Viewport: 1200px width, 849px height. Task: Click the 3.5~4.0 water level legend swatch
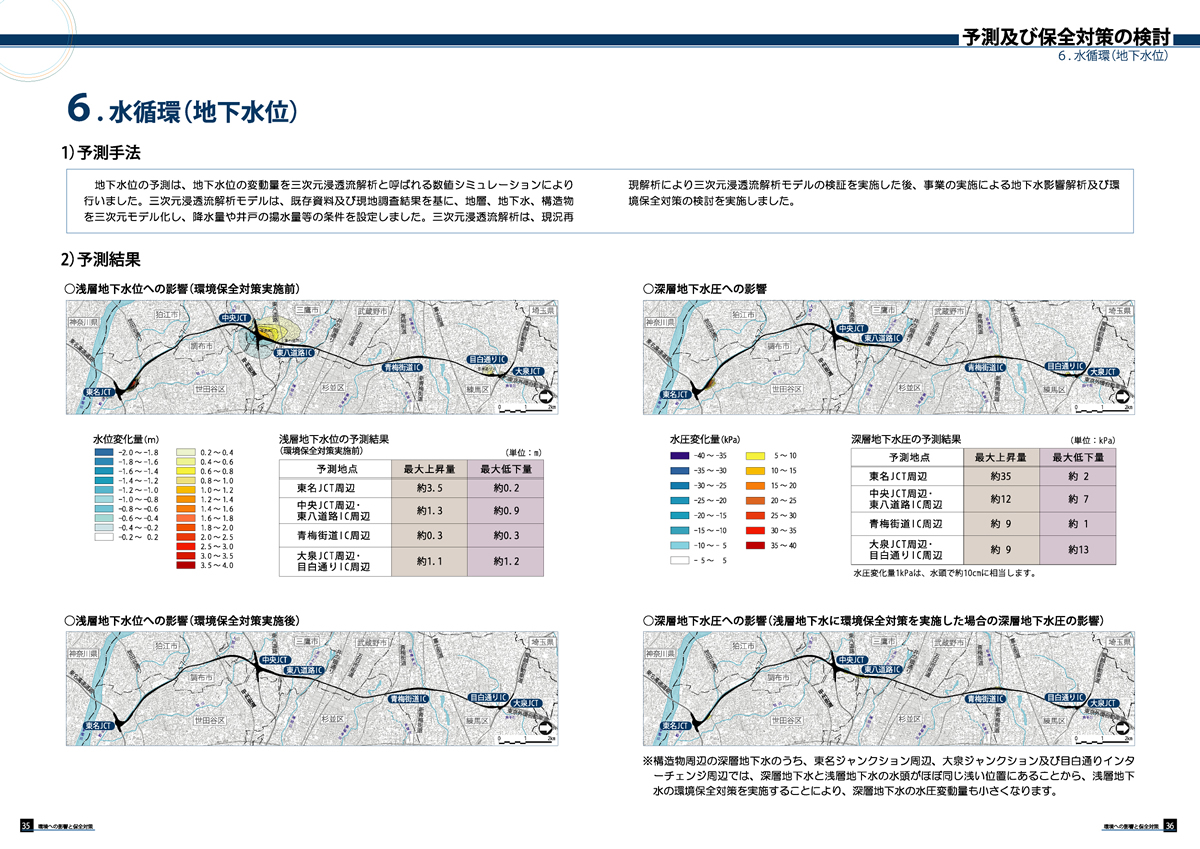185,565
